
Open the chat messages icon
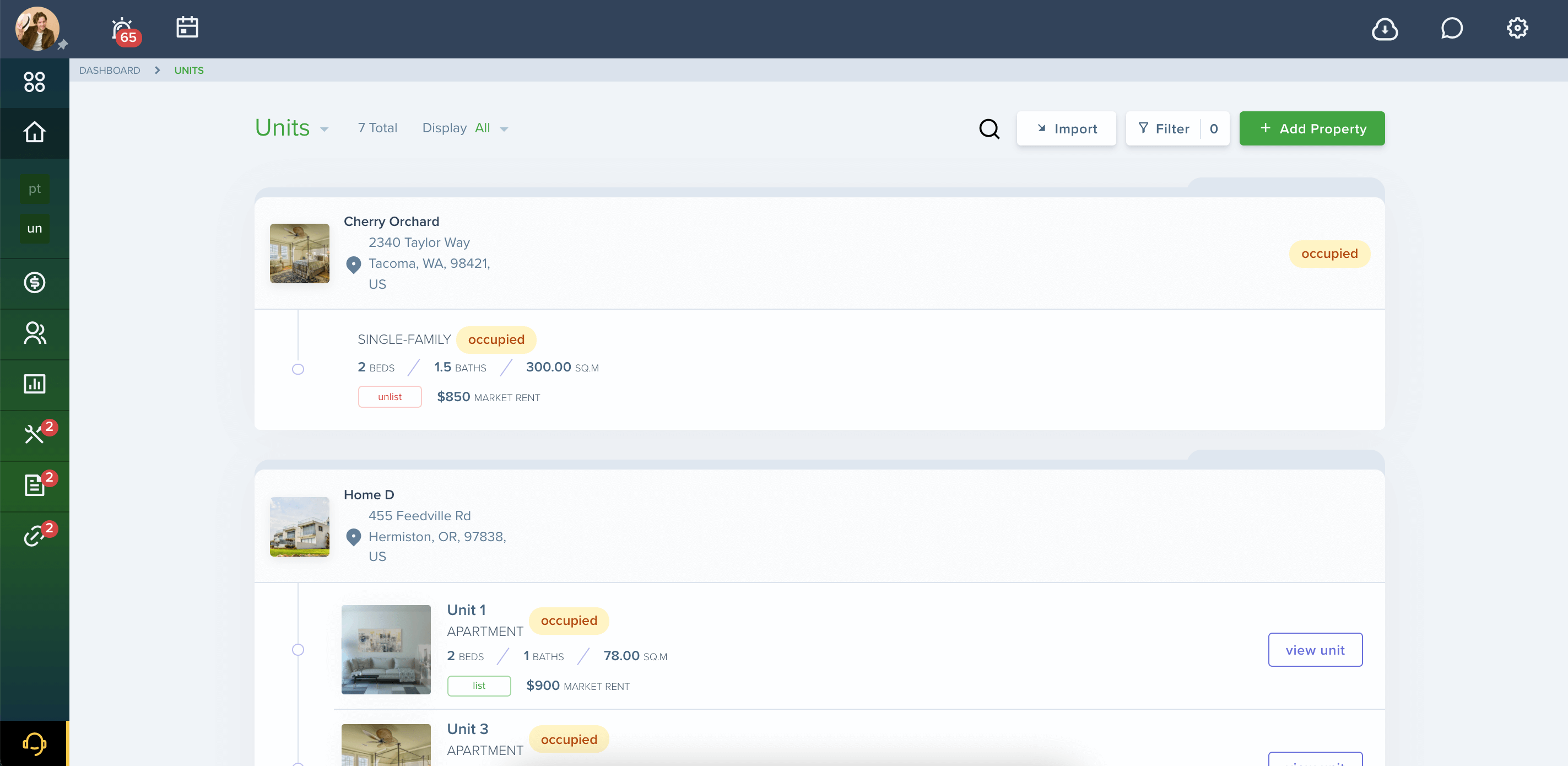click(1451, 28)
